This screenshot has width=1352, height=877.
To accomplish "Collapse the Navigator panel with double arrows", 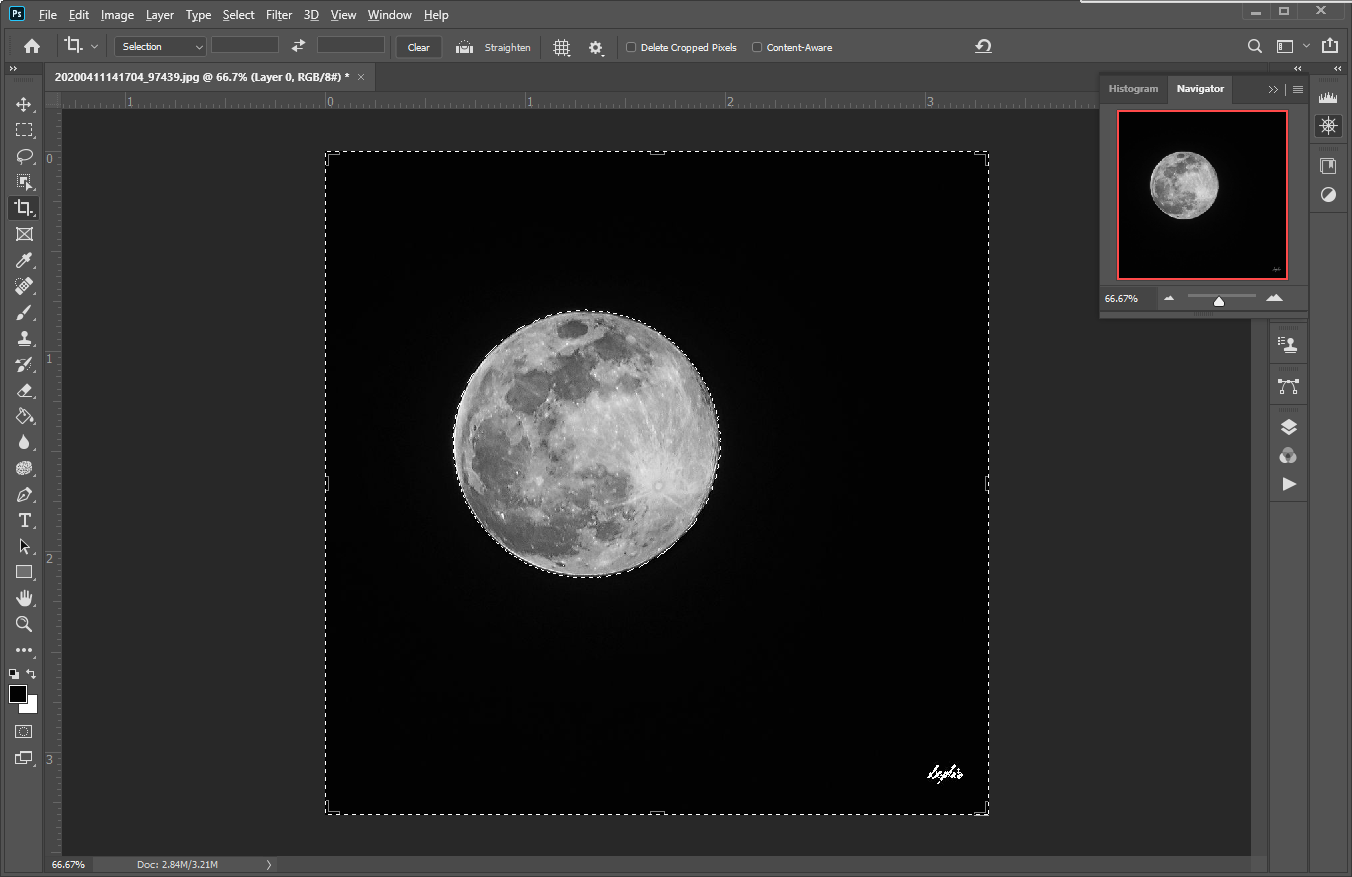I will click(1273, 89).
